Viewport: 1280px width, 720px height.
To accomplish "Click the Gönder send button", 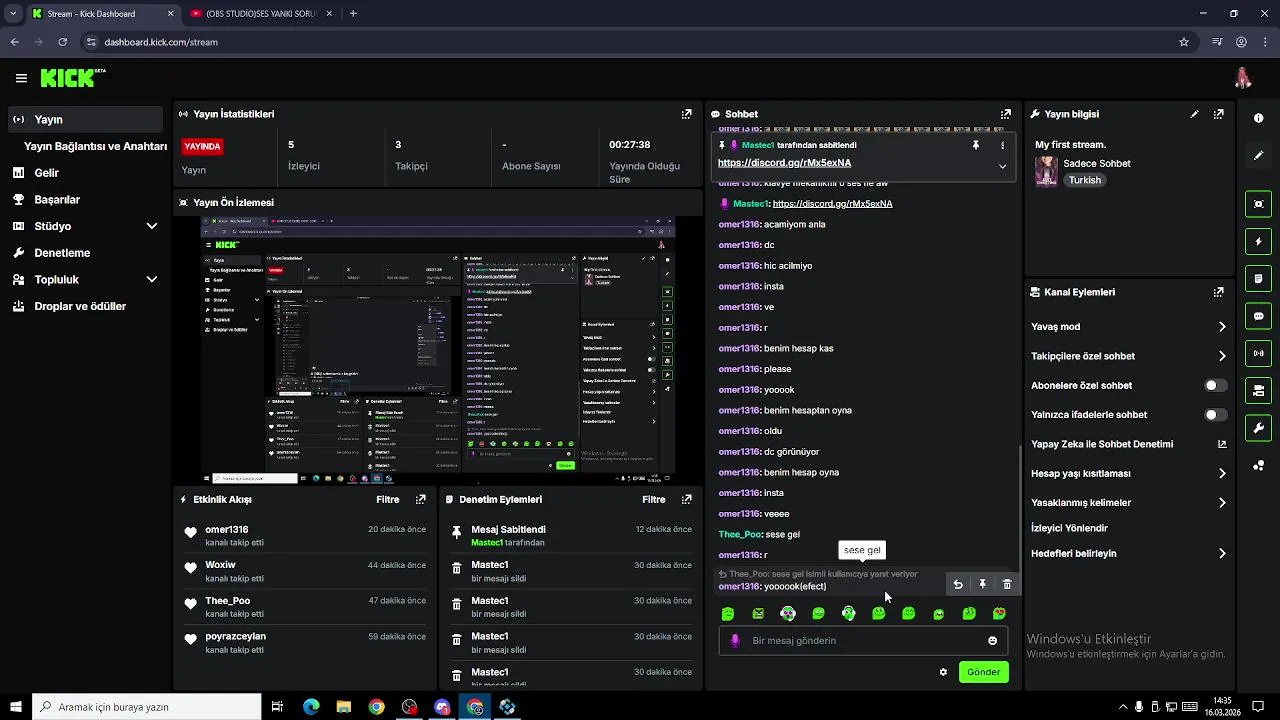I will click(x=983, y=672).
